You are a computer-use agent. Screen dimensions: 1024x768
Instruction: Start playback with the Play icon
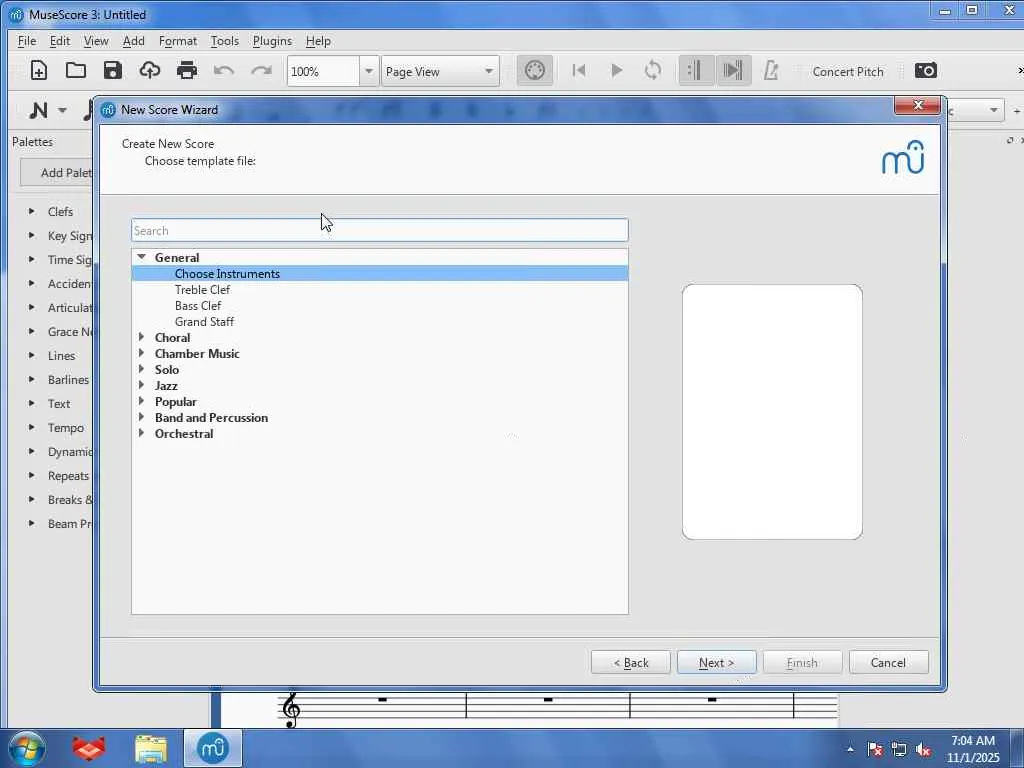[x=616, y=70]
